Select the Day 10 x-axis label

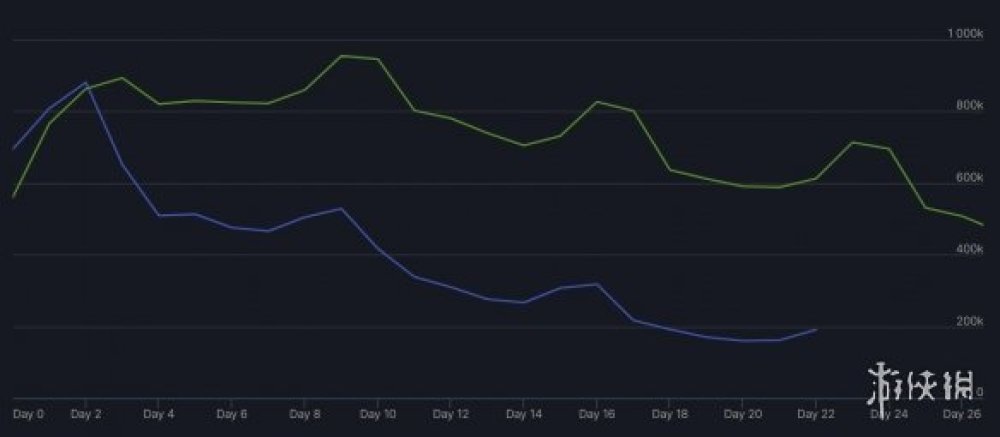378,412
